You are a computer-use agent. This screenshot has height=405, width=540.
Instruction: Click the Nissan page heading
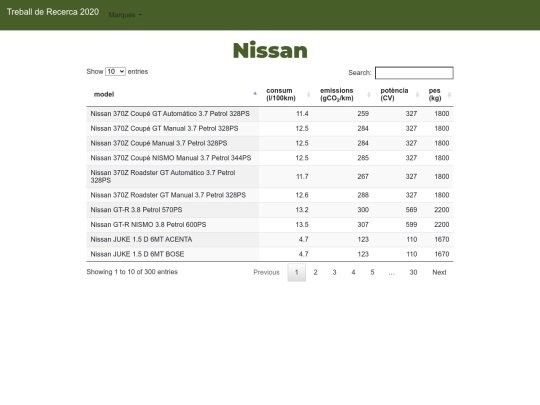tap(270, 51)
